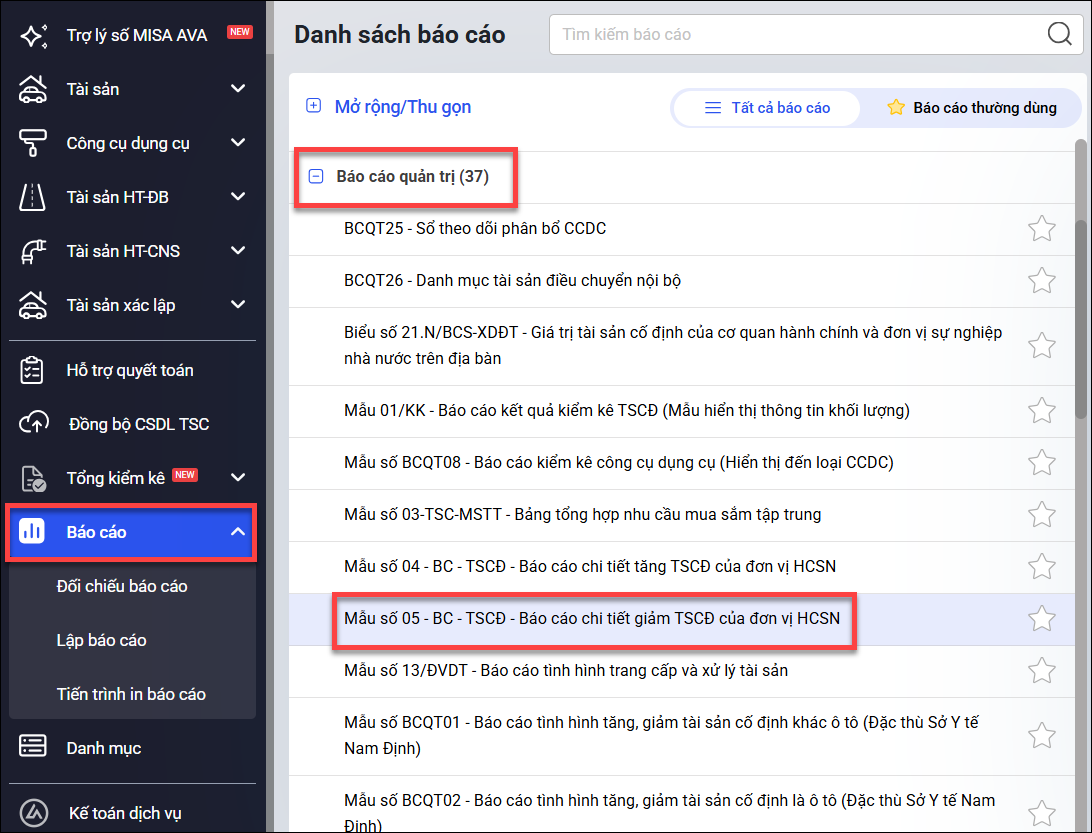
Task: Click the search magnifier icon
Action: click(1059, 34)
